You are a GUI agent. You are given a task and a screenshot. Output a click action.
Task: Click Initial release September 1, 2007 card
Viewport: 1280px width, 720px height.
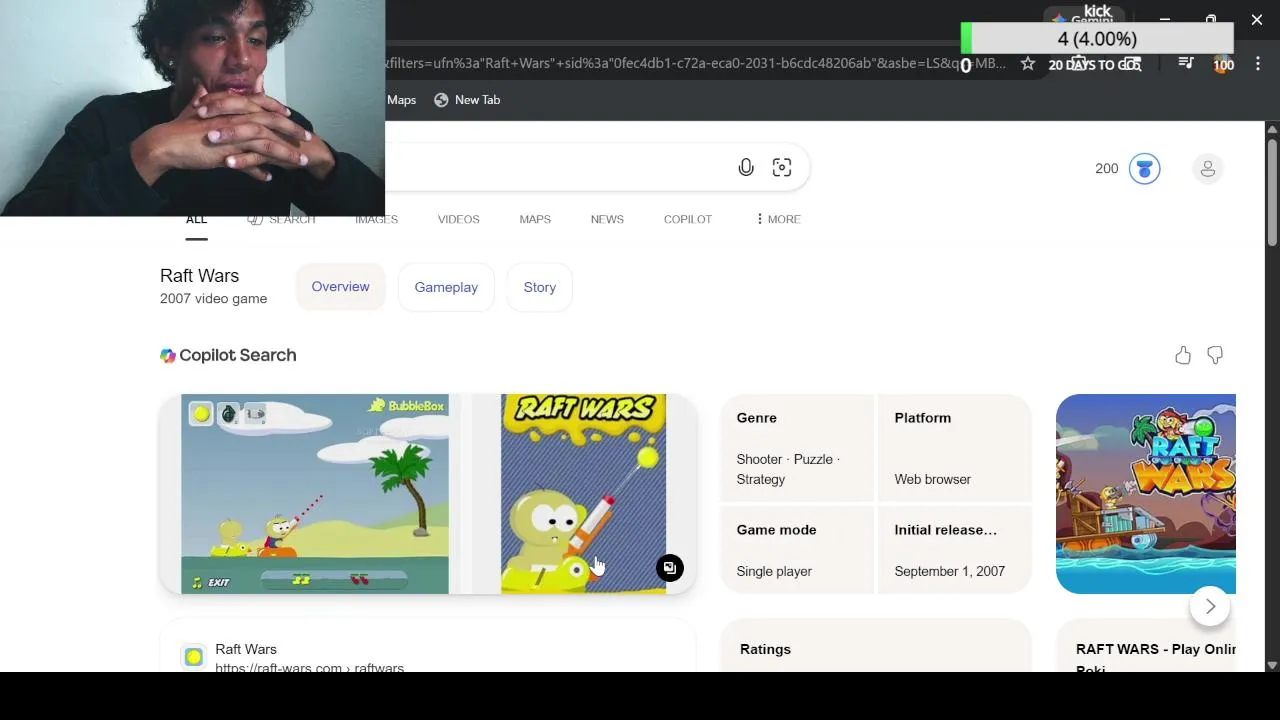pos(954,550)
